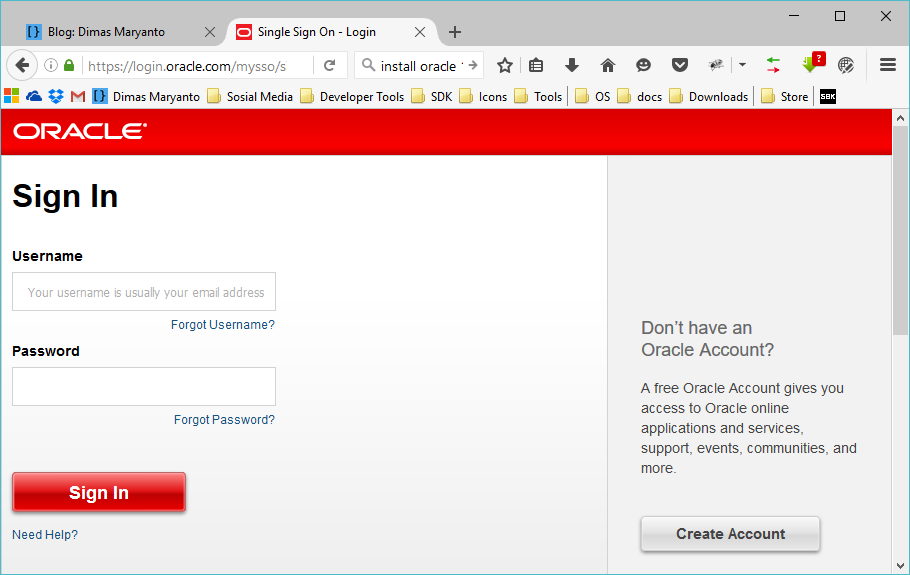Focus the Username input field
This screenshot has width=910, height=575.
[144, 292]
